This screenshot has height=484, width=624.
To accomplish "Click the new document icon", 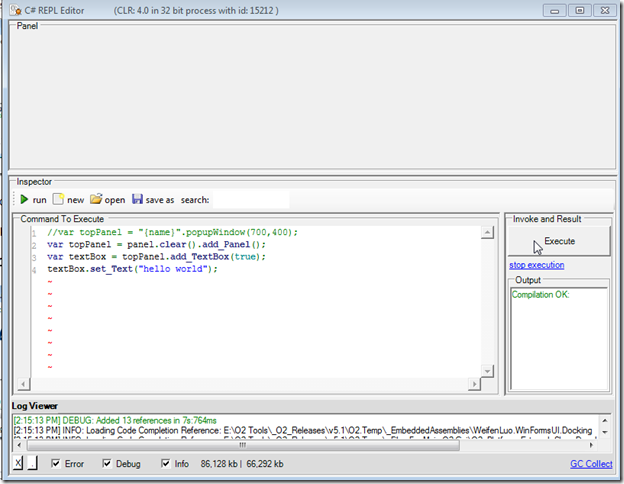I will coord(58,199).
